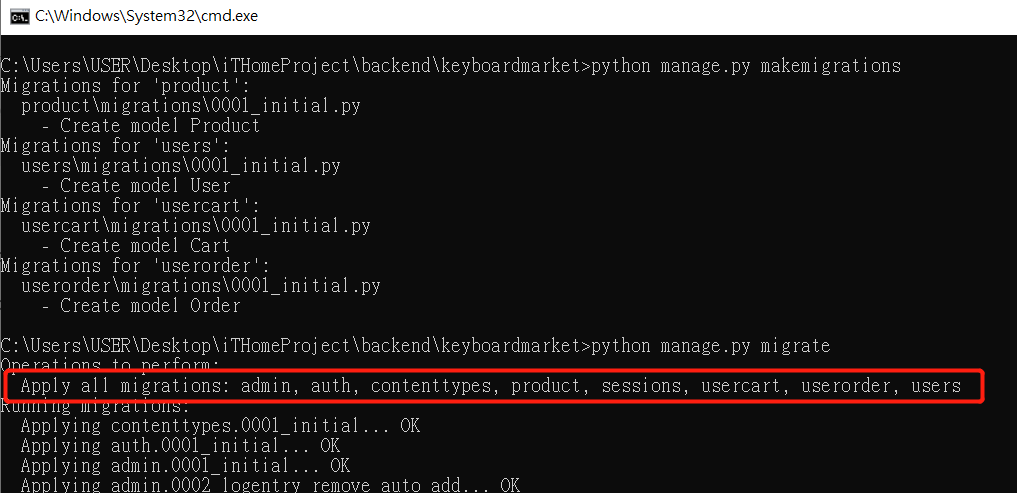Click the 'Create model Product' line
Screen dimensions: 1017x493
point(150,126)
